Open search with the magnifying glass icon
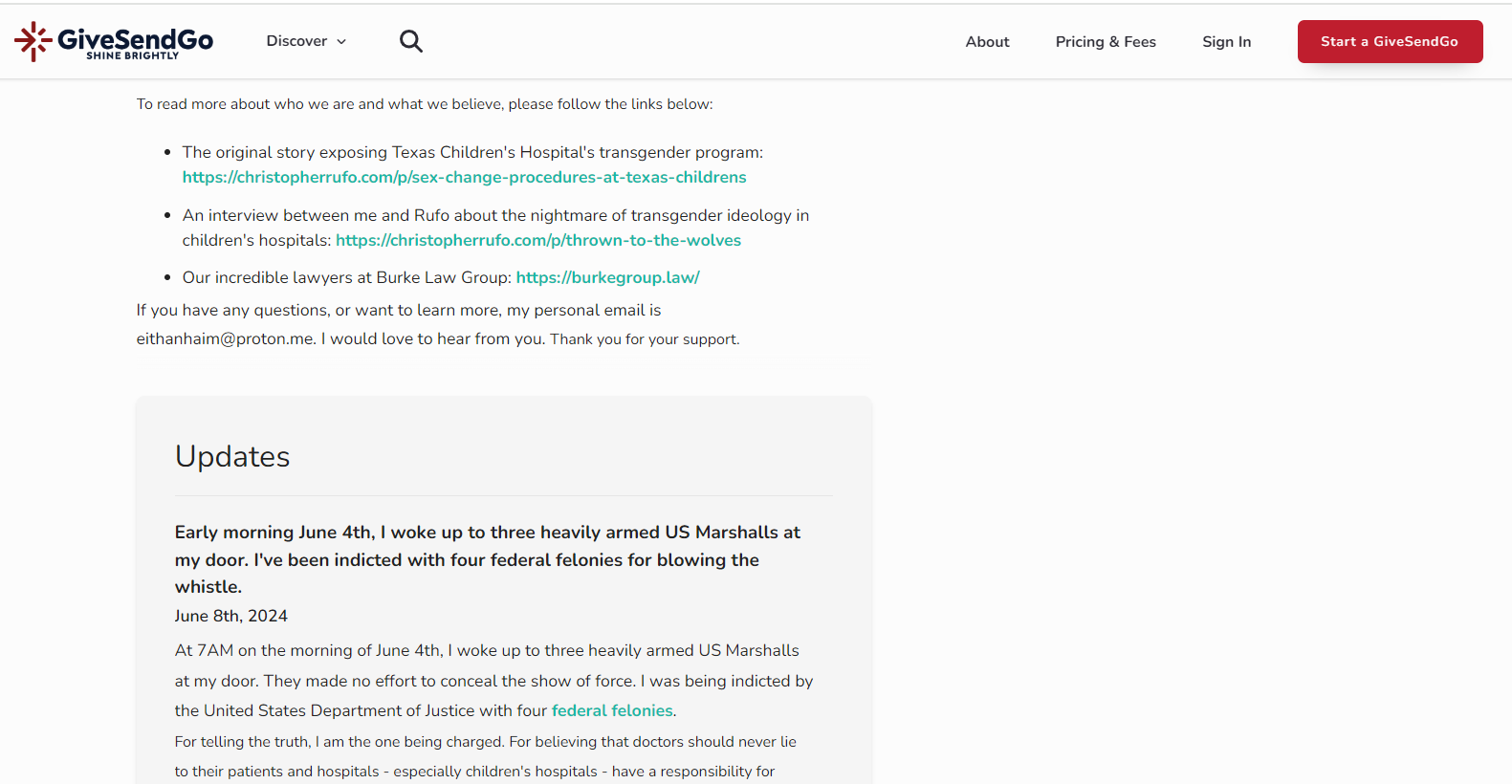1512x784 pixels. [x=410, y=41]
